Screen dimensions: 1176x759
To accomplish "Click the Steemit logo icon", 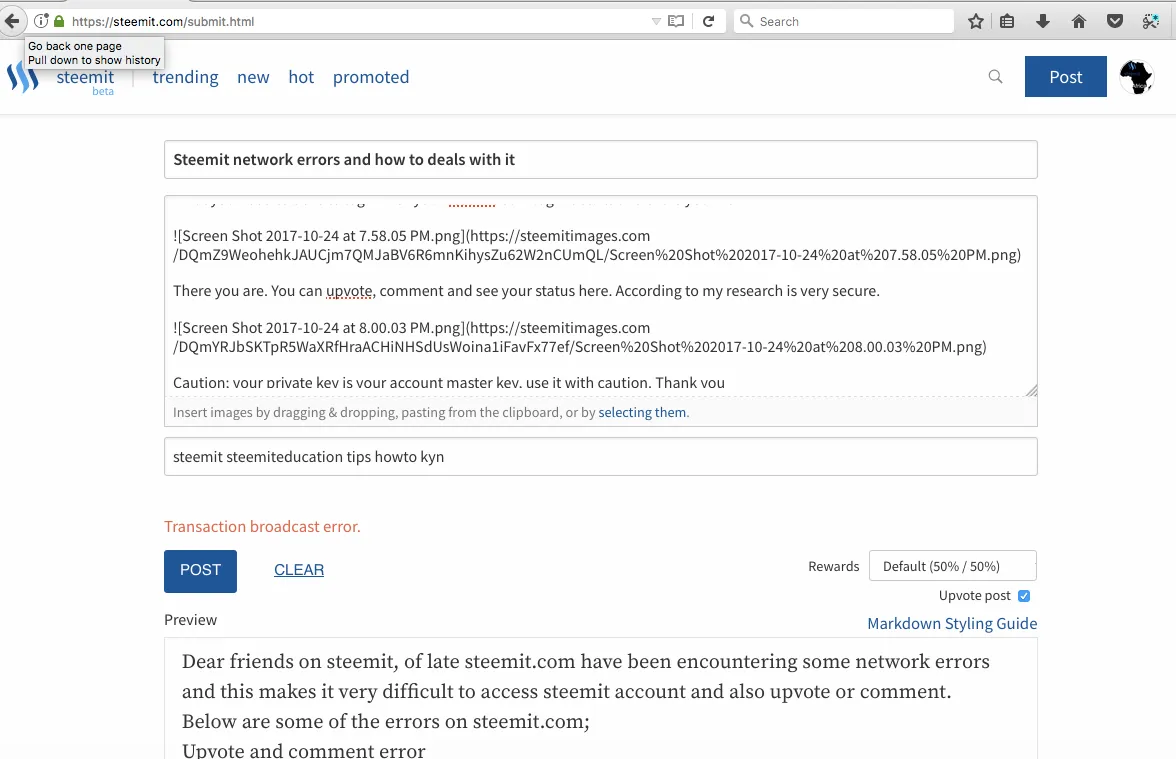I will 22,77.
